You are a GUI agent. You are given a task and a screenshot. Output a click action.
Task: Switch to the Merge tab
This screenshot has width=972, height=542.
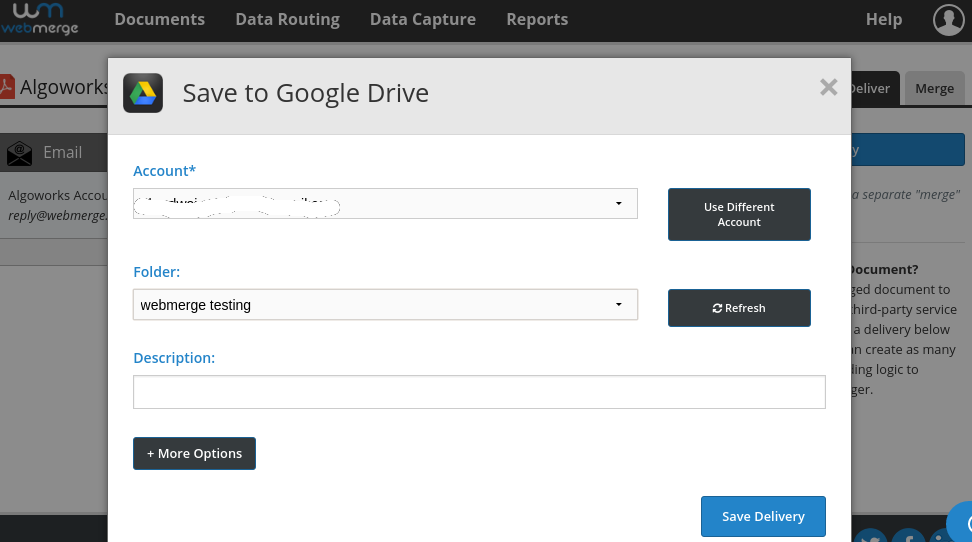(x=934, y=88)
